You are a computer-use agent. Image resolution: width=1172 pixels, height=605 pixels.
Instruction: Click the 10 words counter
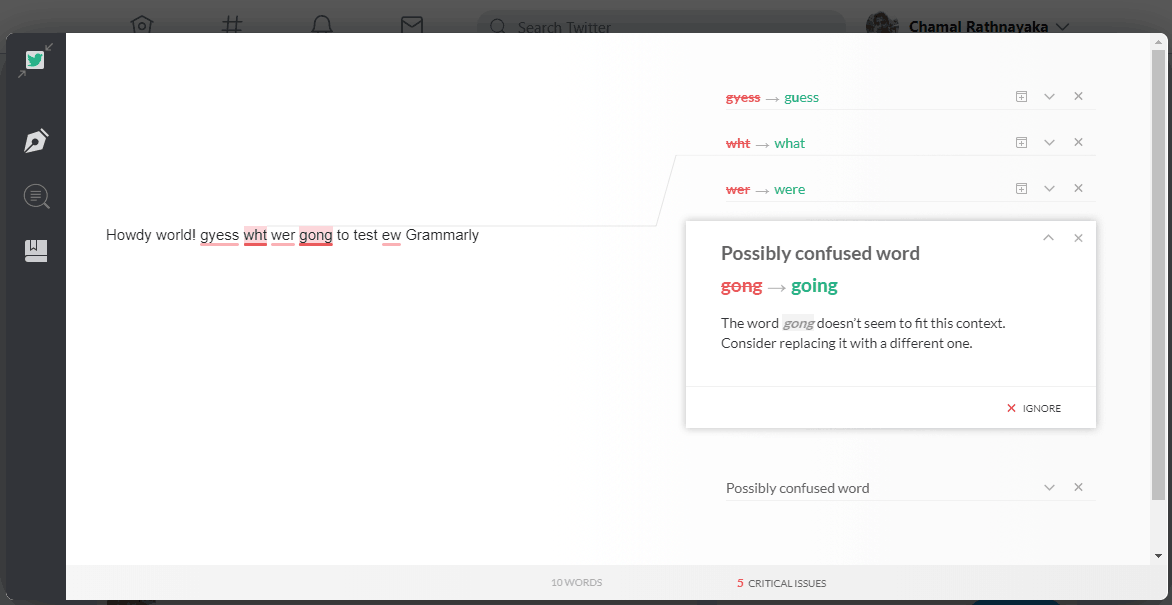click(x=576, y=583)
